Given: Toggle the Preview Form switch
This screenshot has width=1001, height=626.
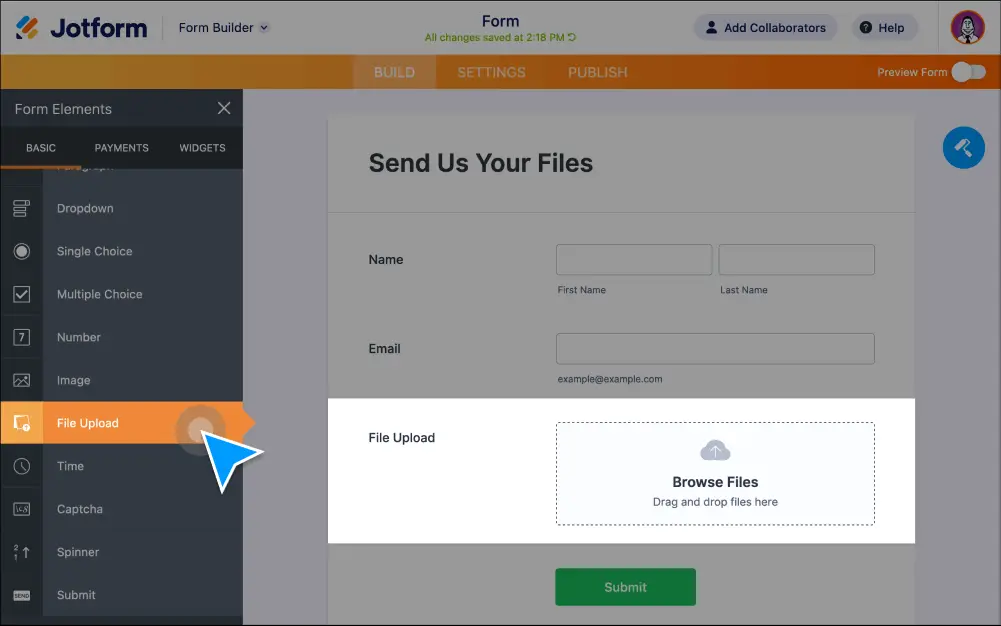Looking at the screenshot, I should coord(967,72).
